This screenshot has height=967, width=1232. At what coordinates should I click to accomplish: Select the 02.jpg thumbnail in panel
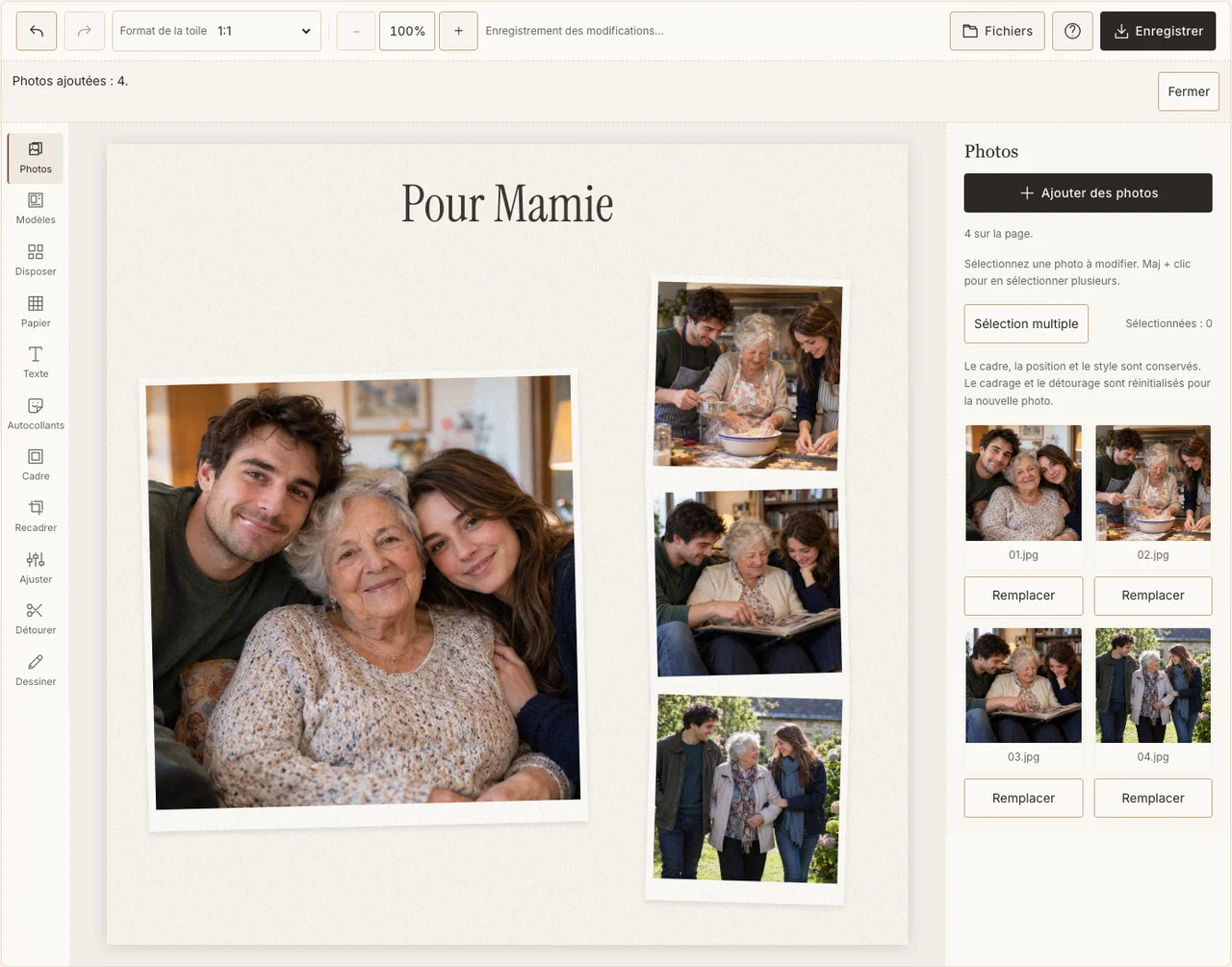coord(1153,483)
